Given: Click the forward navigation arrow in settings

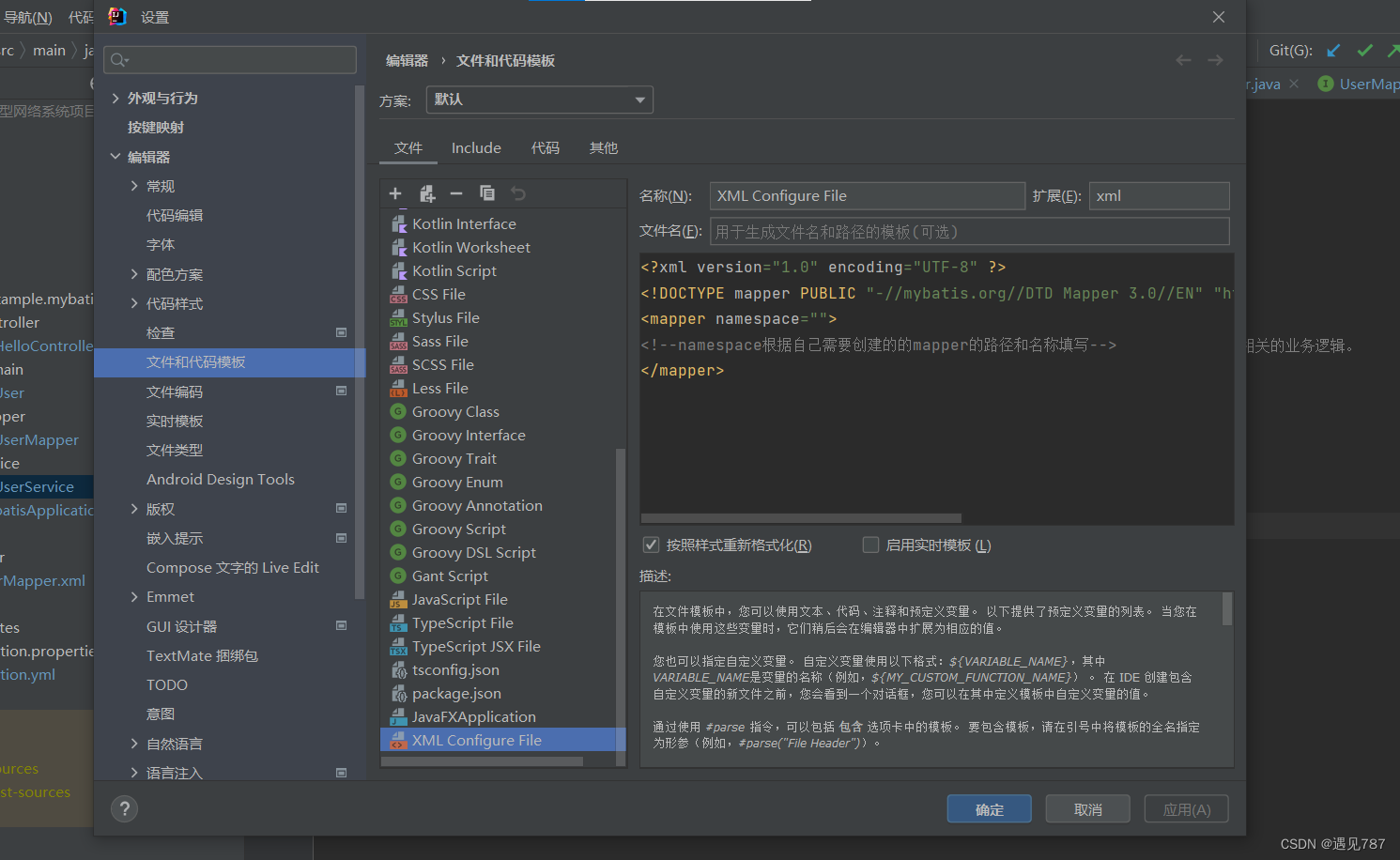Looking at the screenshot, I should [x=1215, y=60].
